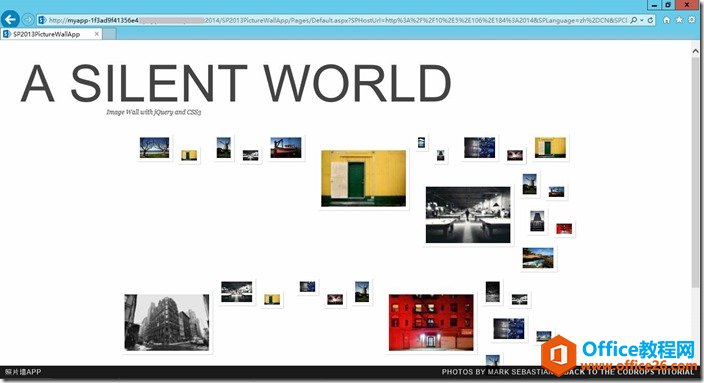Open the browser tools gear icon
Viewport: 704px width, 383px height.
click(692, 20)
